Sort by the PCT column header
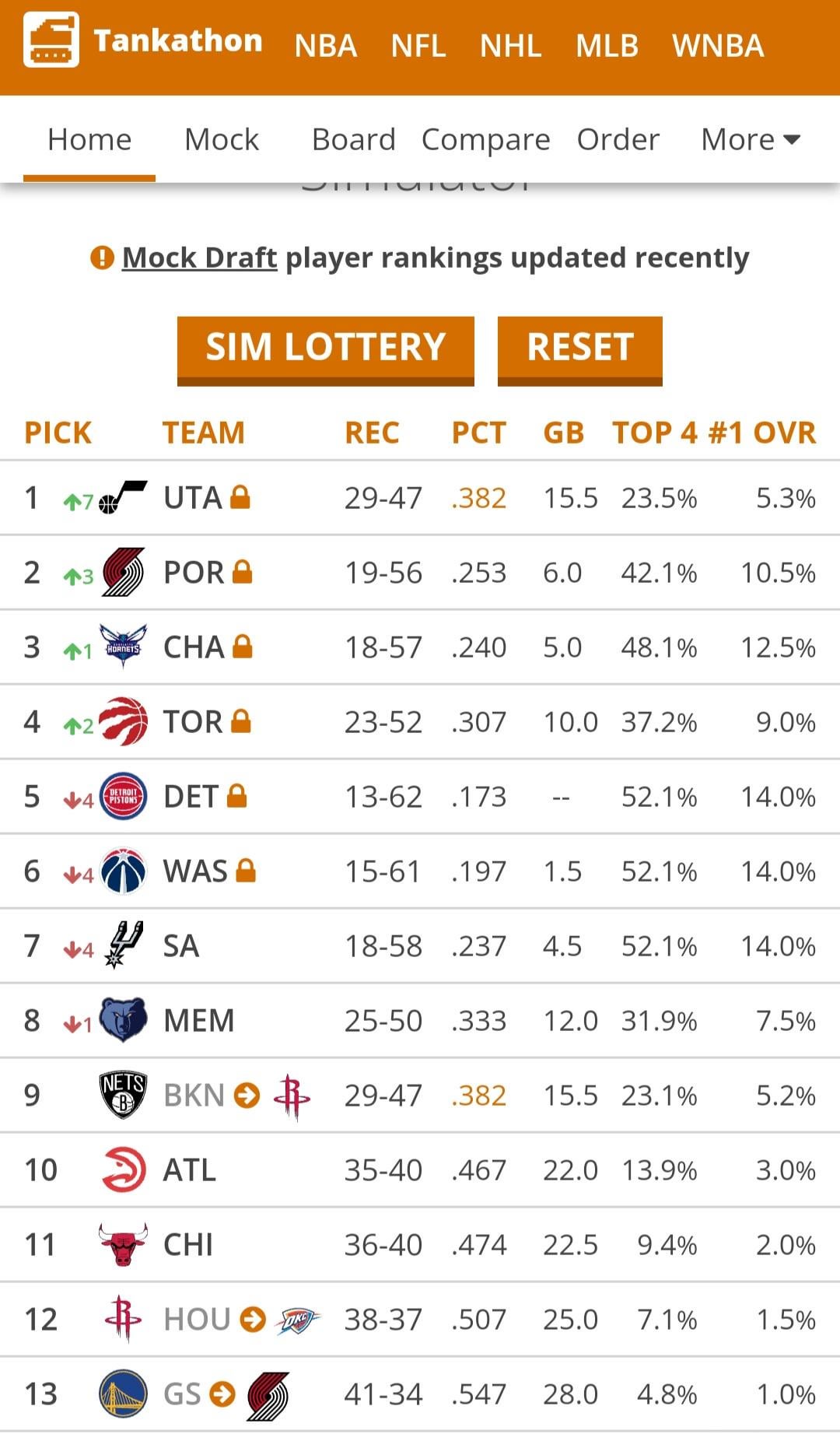 (479, 433)
